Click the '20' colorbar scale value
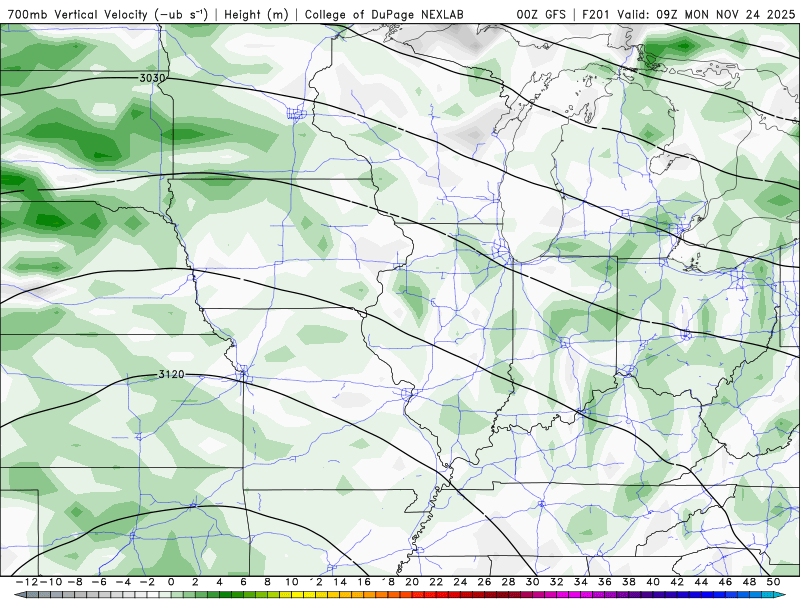Screen dimensions: 800x600 click(x=412, y=582)
